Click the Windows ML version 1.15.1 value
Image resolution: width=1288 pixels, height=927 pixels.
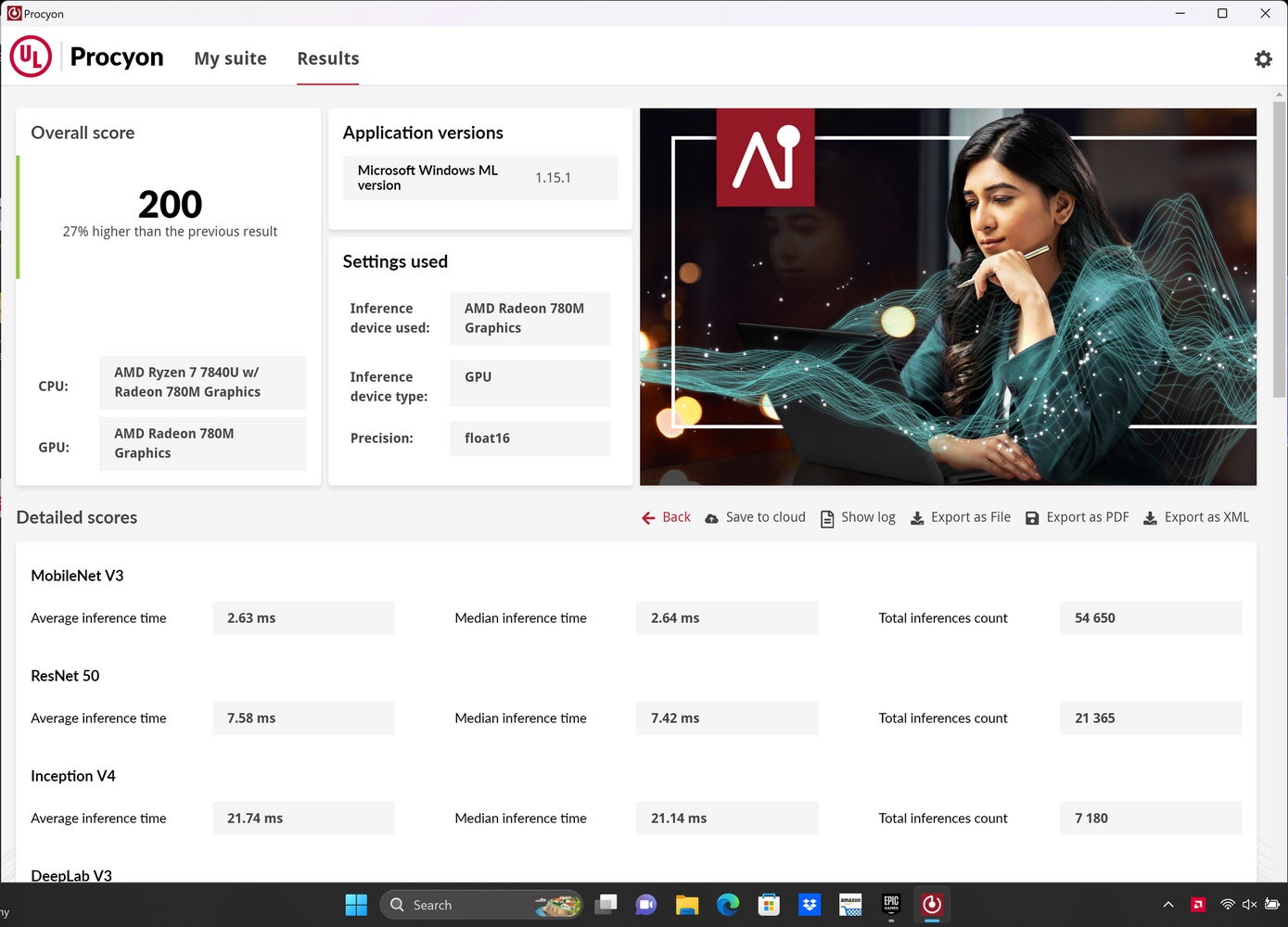(553, 178)
